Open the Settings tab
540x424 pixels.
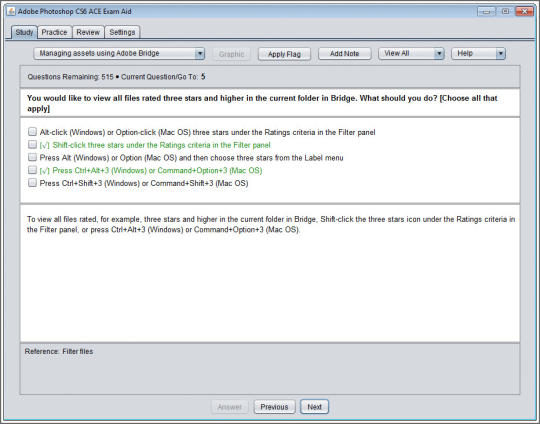(122, 32)
